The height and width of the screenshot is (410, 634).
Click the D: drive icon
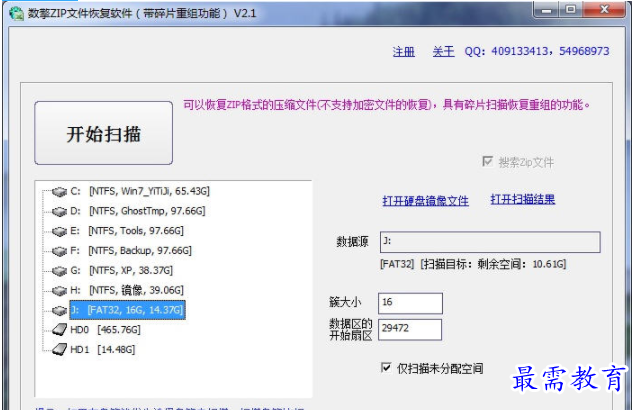(x=59, y=211)
